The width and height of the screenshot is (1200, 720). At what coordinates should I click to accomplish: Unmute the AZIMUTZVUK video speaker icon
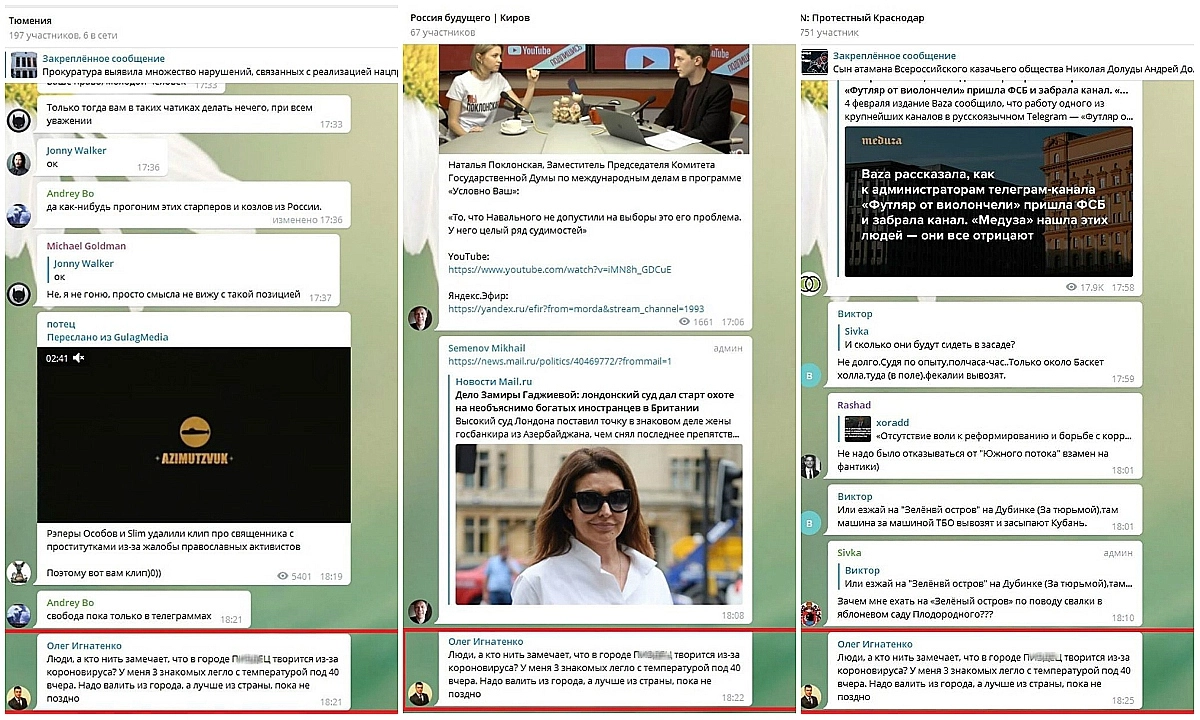pos(79,358)
